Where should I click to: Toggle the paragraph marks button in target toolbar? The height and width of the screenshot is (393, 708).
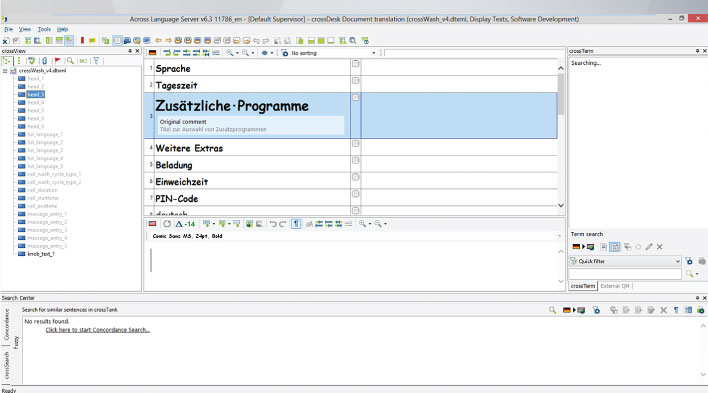pyautogui.click(x=296, y=224)
